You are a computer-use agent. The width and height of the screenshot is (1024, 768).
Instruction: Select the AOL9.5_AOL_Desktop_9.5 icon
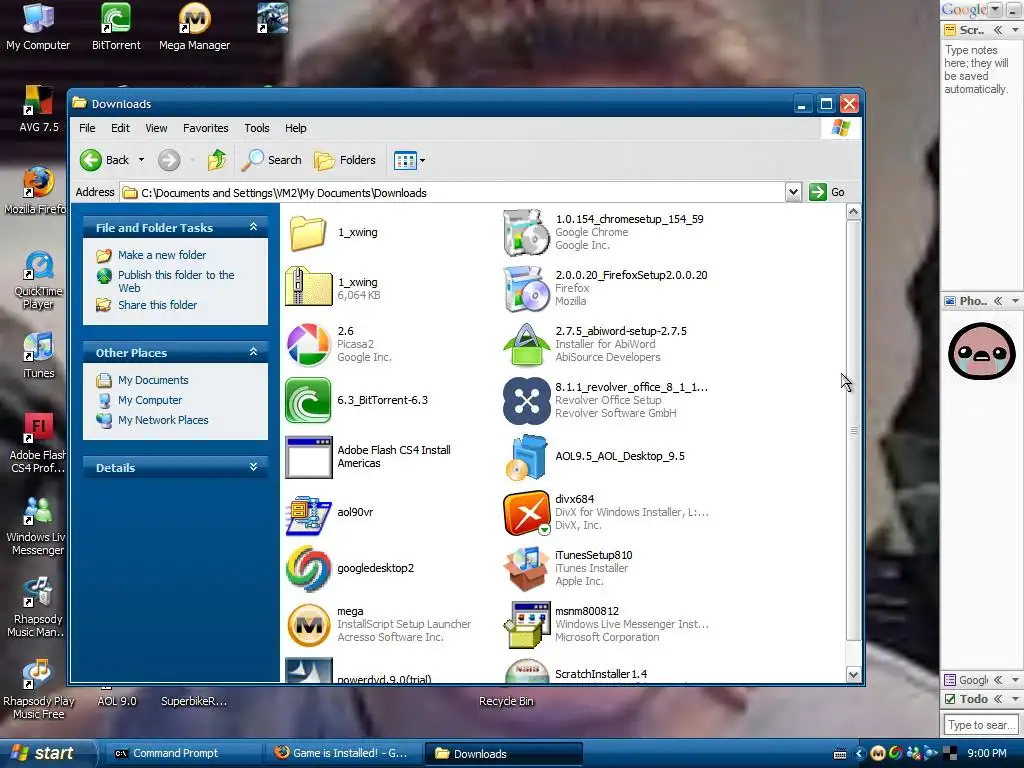click(526, 457)
